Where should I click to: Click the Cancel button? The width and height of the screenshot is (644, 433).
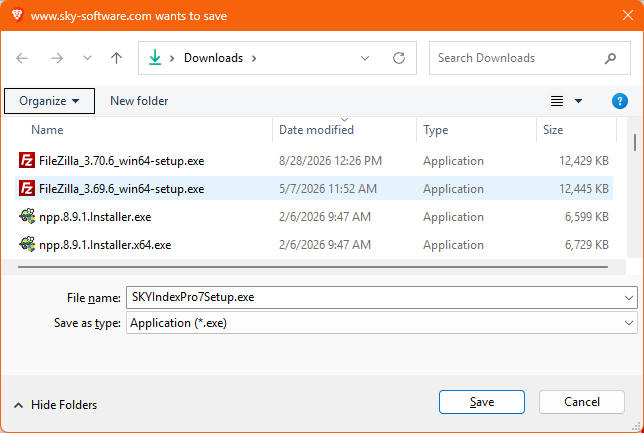pos(582,402)
